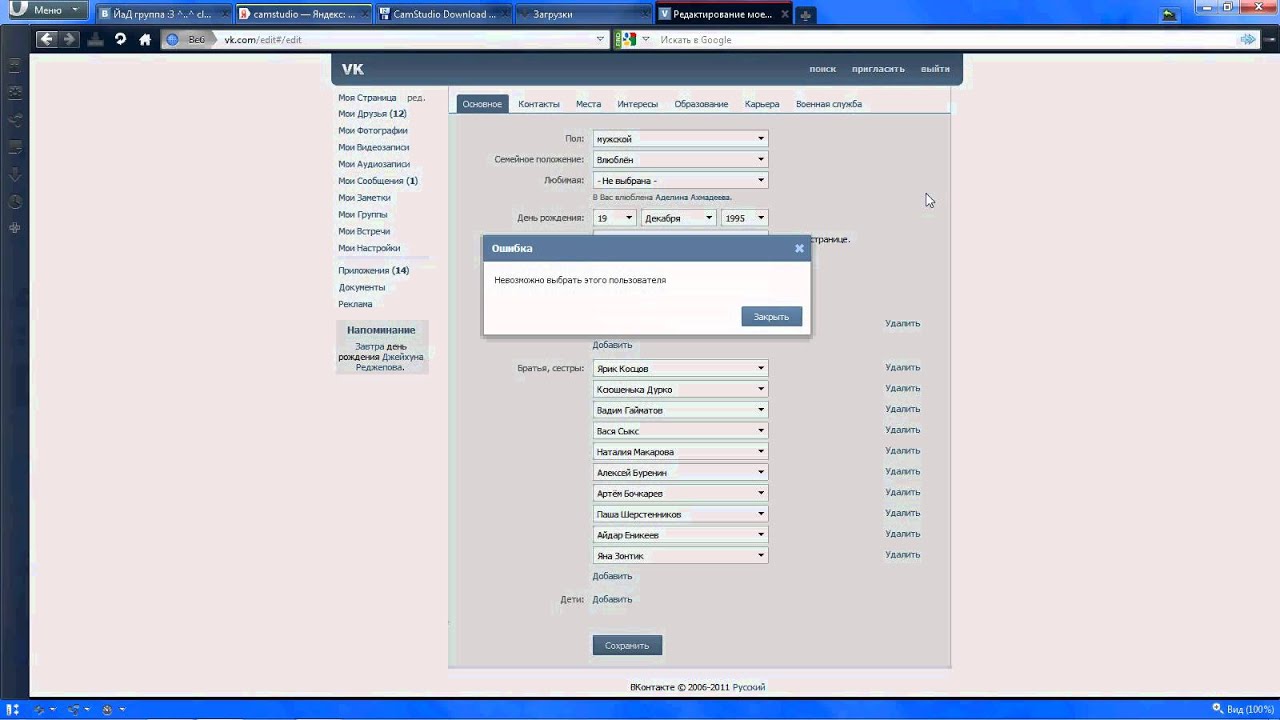Close the error dialog with the X
Screen dimensions: 1280x720
pyautogui.click(x=799, y=248)
